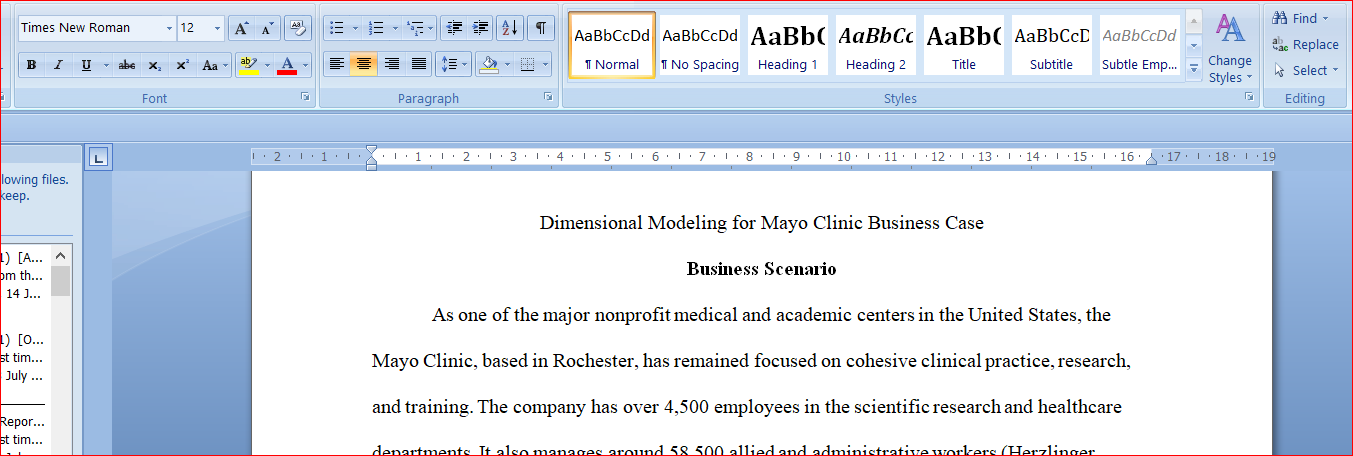Screen dimensions: 1353x456
Task: Click the left pane vertical scrollbar
Action: click(x=61, y=350)
